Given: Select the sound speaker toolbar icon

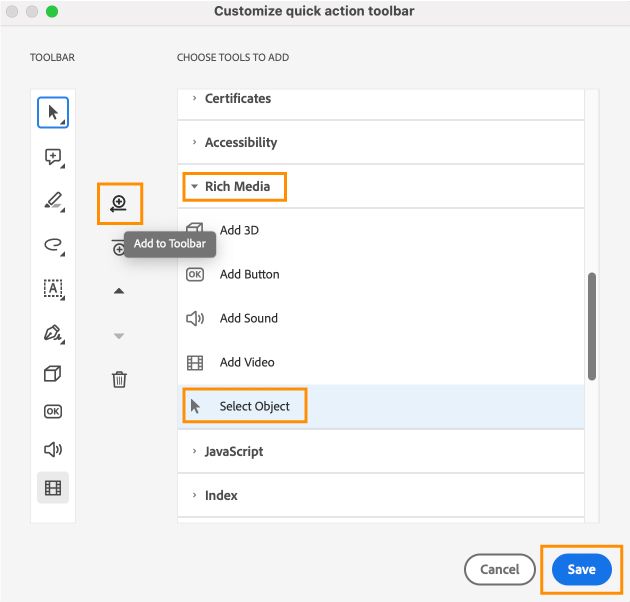Looking at the screenshot, I should pyautogui.click(x=53, y=450).
